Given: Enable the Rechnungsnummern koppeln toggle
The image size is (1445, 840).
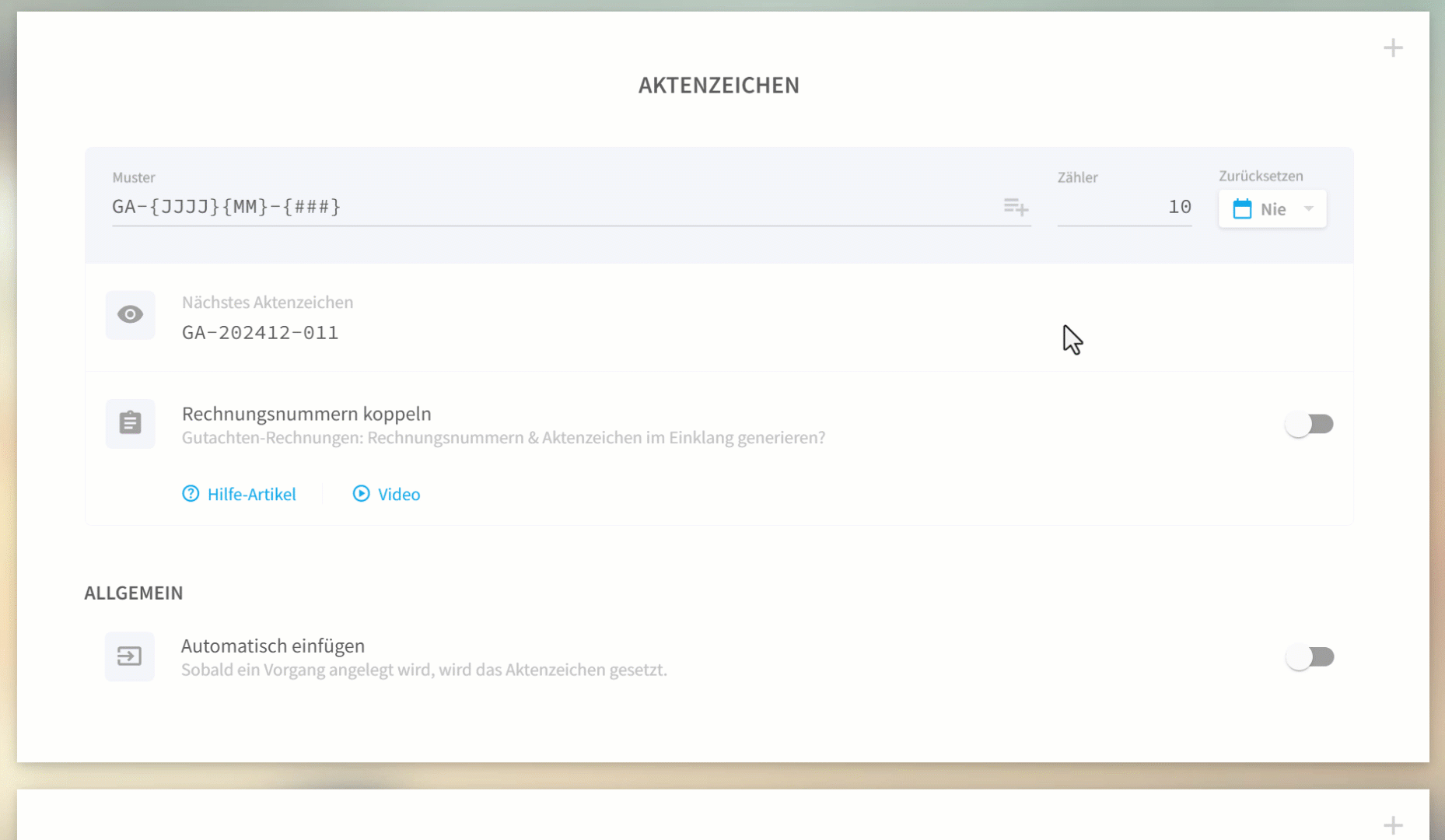Looking at the screenshot, I should tap(1310, 424).
